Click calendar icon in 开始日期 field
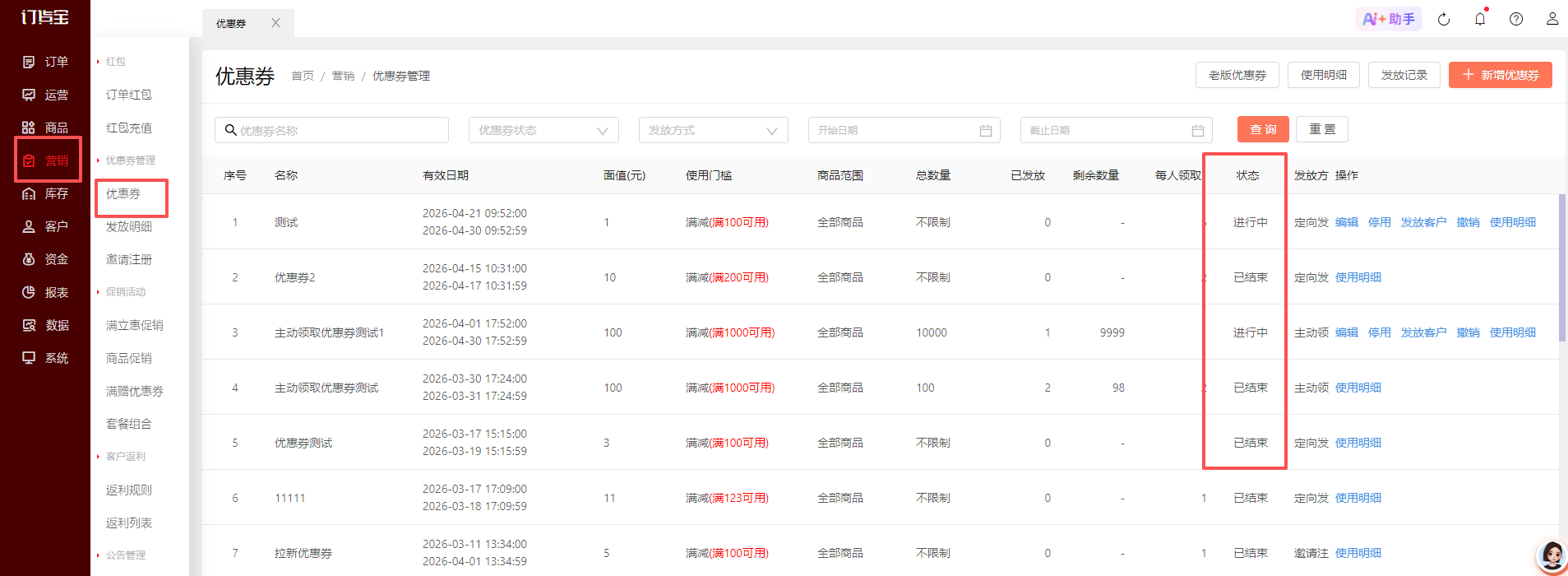Screen dimensions: 1568x576 986,131
